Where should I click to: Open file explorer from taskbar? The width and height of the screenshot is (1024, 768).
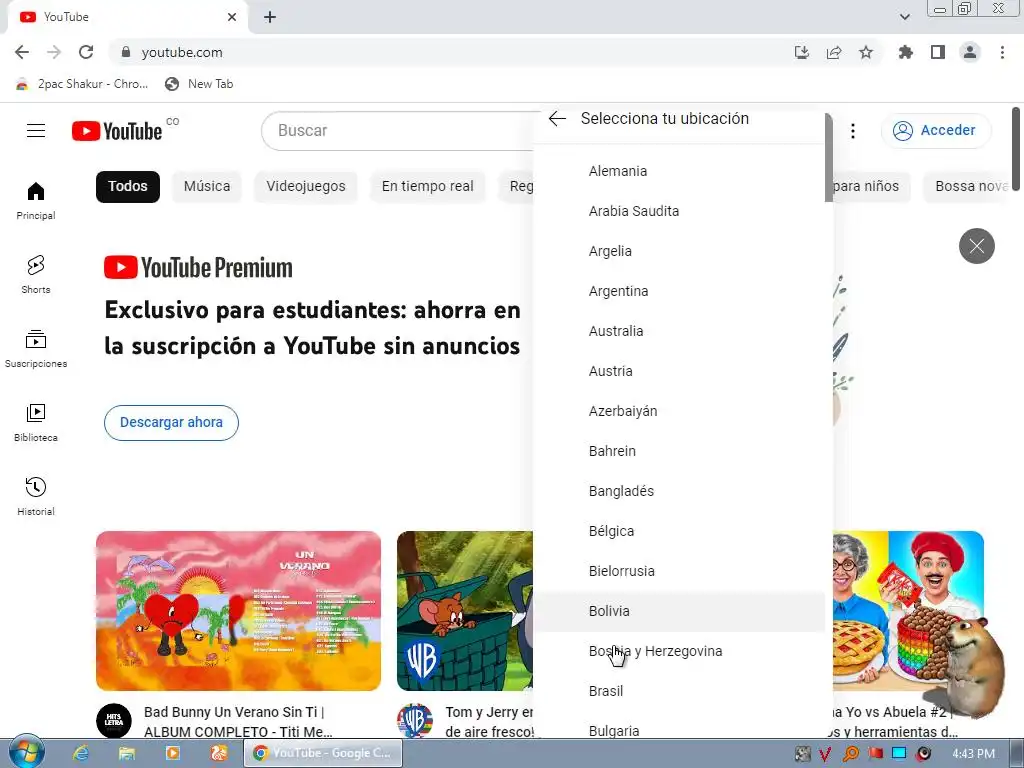click(127, 753)
